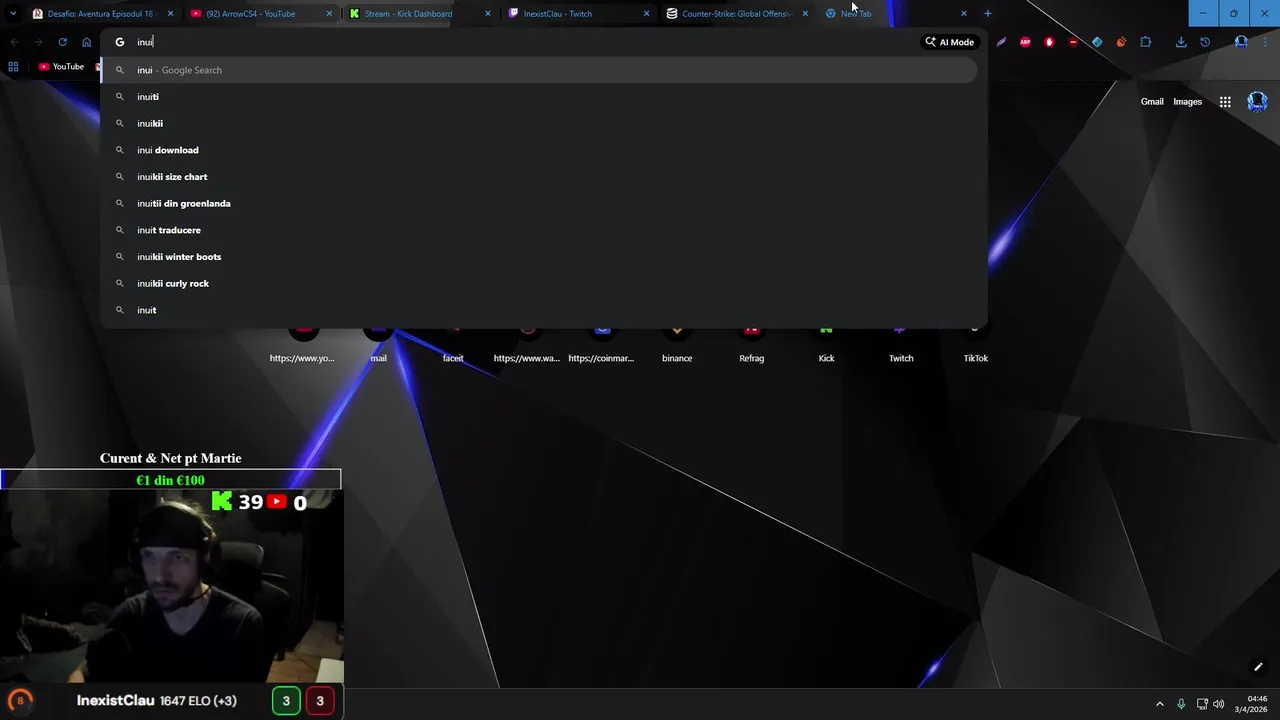Click the purple feather extension icon
The width and height of the screenshot is (1280, 720).
click(1001, 42)
